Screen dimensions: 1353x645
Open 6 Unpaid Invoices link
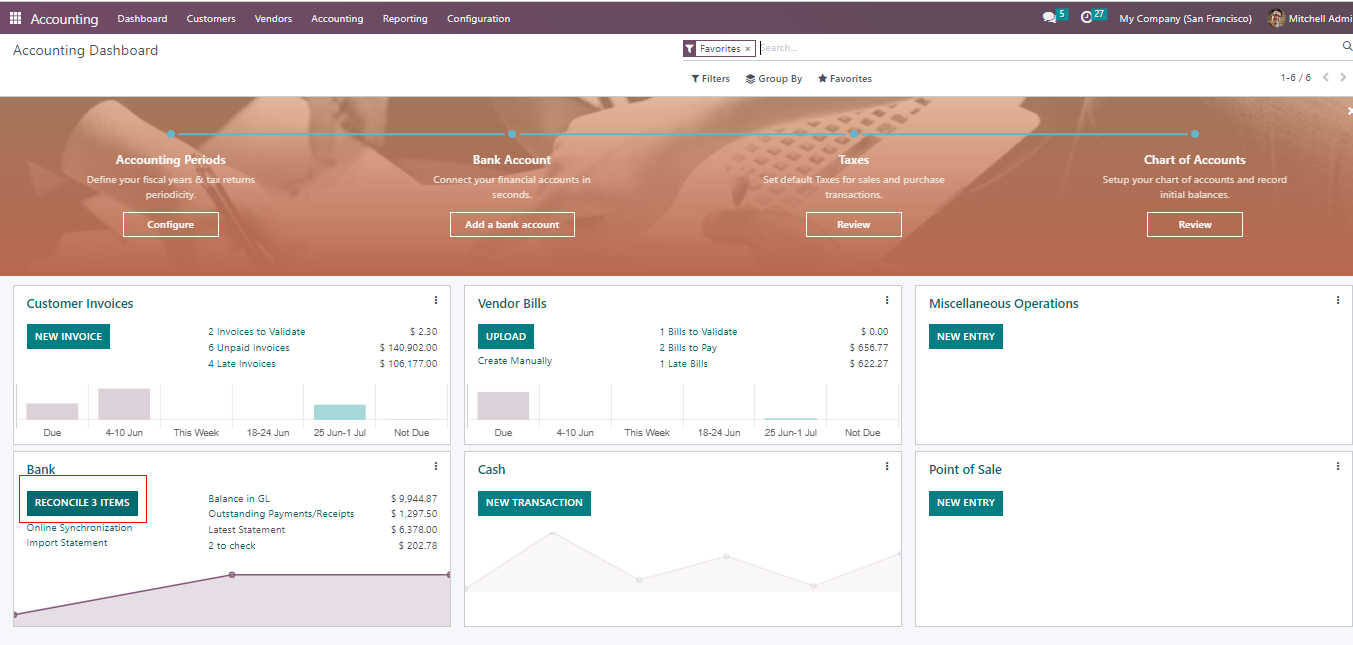click(249, 348)
